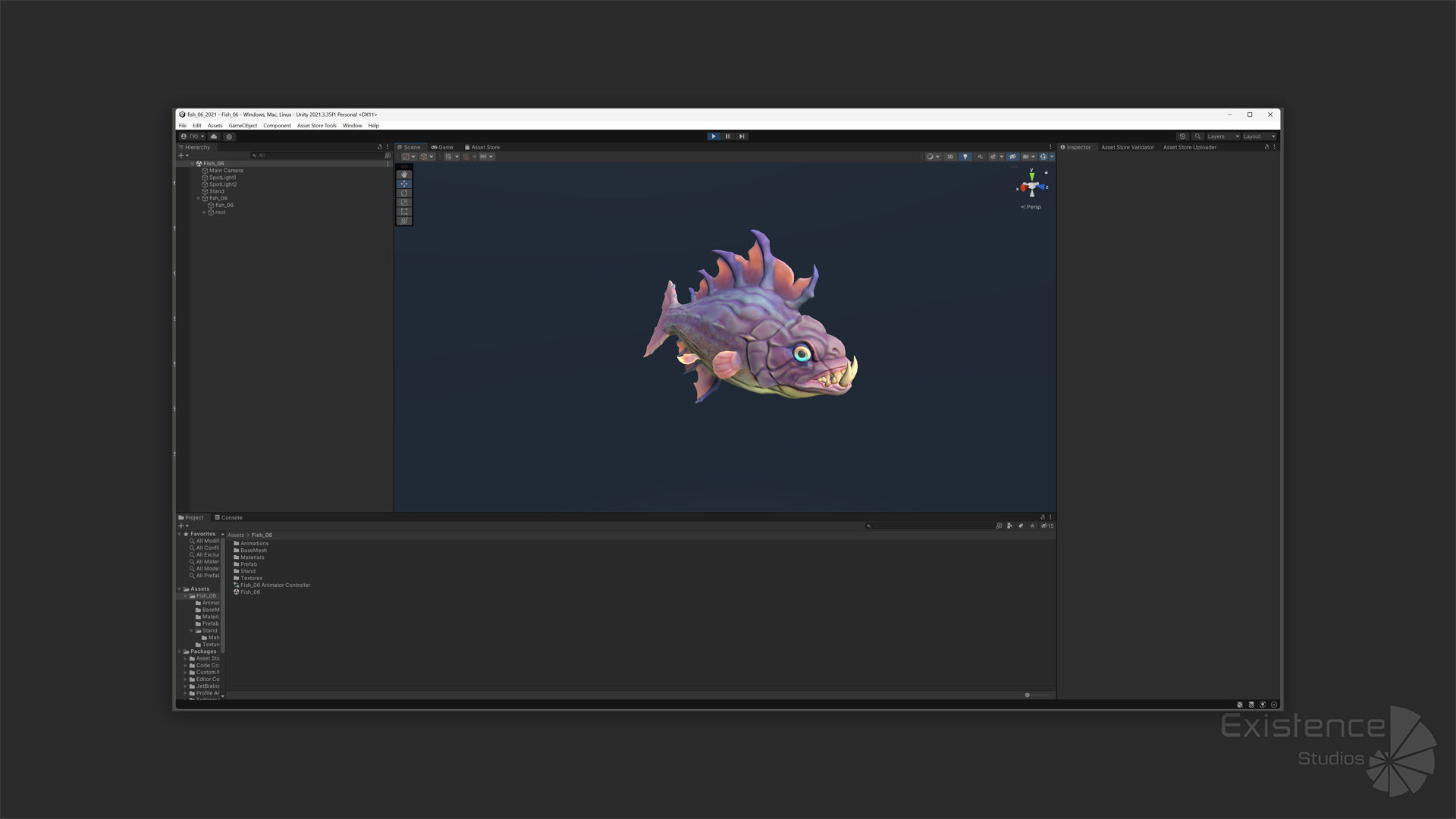The image size is (1456, 819).
Task: Open the Asset Store Tools menu
Action: click(x=316, y=126)
